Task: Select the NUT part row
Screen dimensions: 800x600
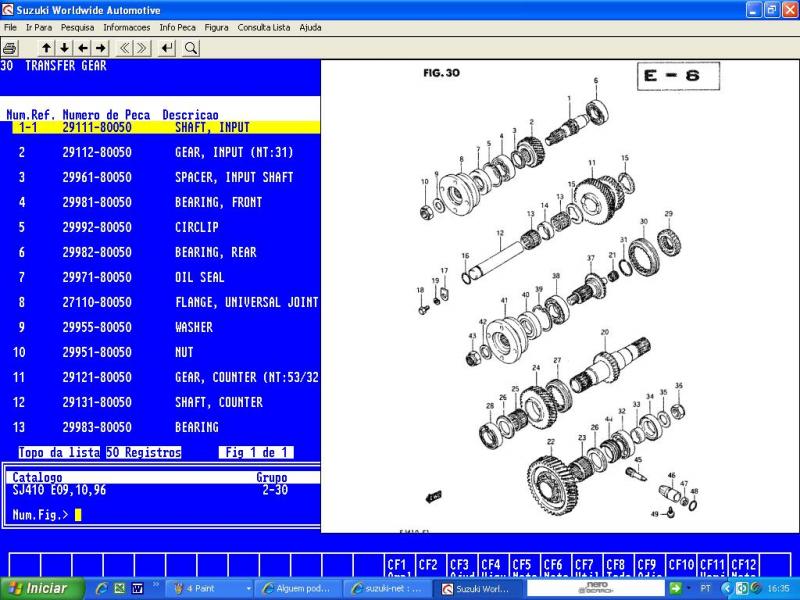Action: [x=160, y=352]
